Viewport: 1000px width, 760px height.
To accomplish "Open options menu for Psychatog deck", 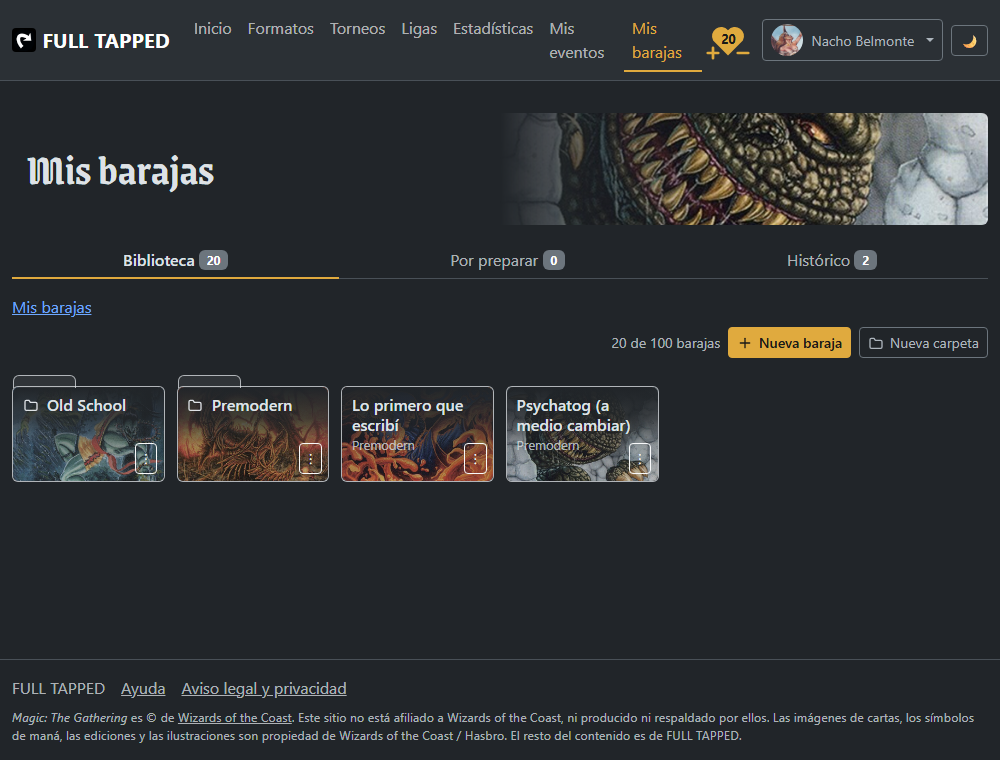I will (639, 458).
